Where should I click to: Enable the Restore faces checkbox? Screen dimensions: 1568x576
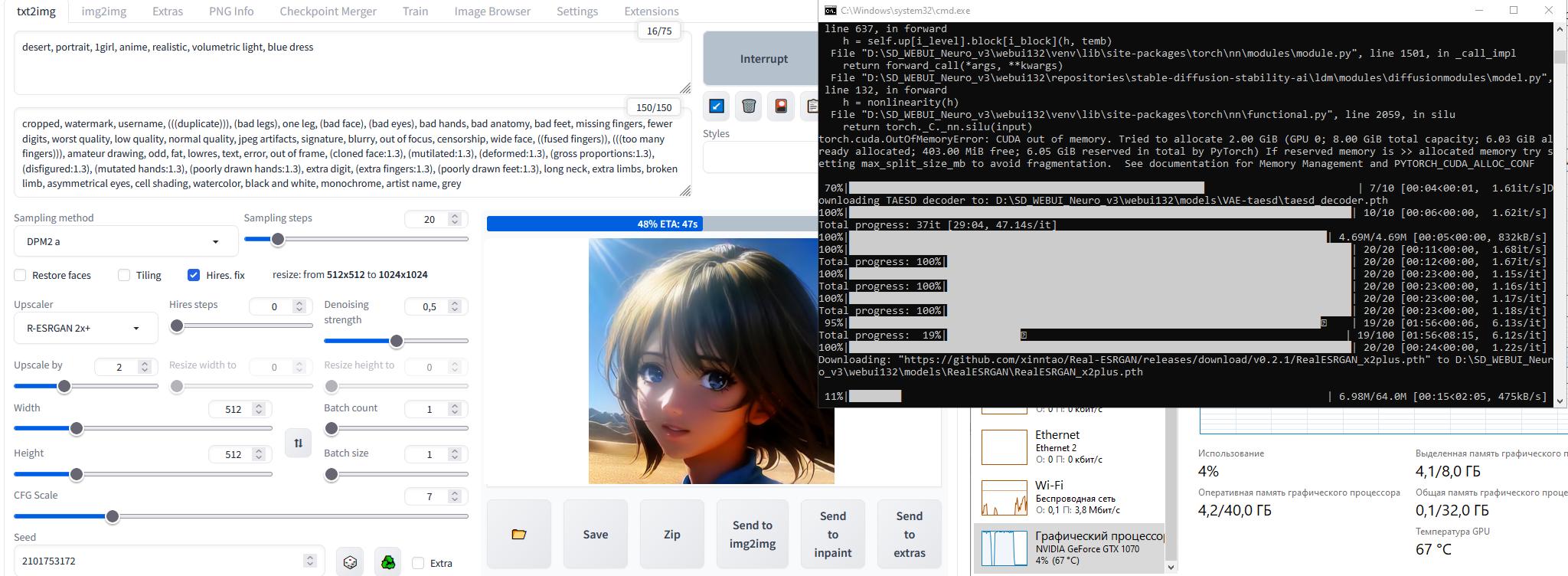click(x=21, y=275)
